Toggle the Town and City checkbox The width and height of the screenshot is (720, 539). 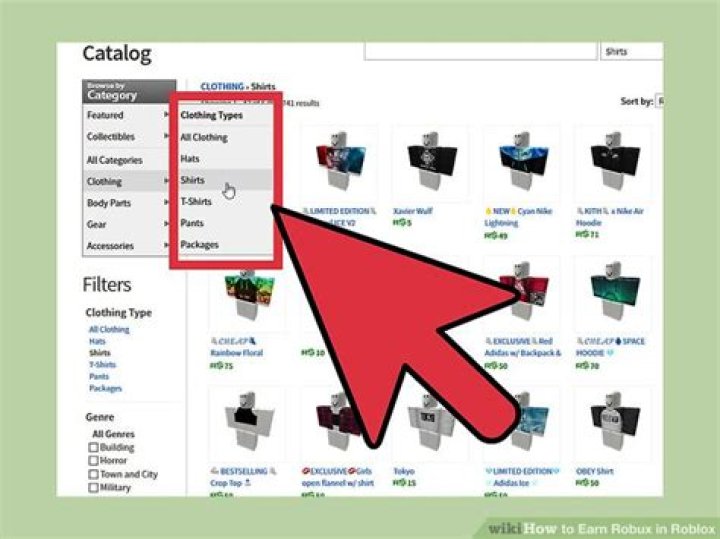[94, 474]
